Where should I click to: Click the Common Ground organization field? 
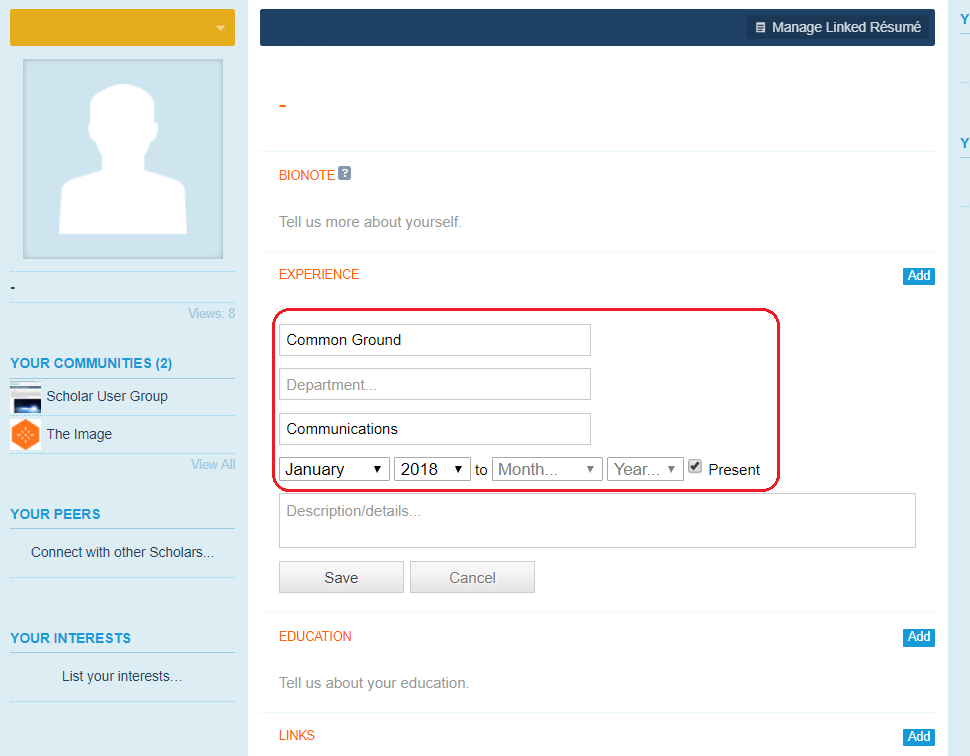[x=435, y=340]
